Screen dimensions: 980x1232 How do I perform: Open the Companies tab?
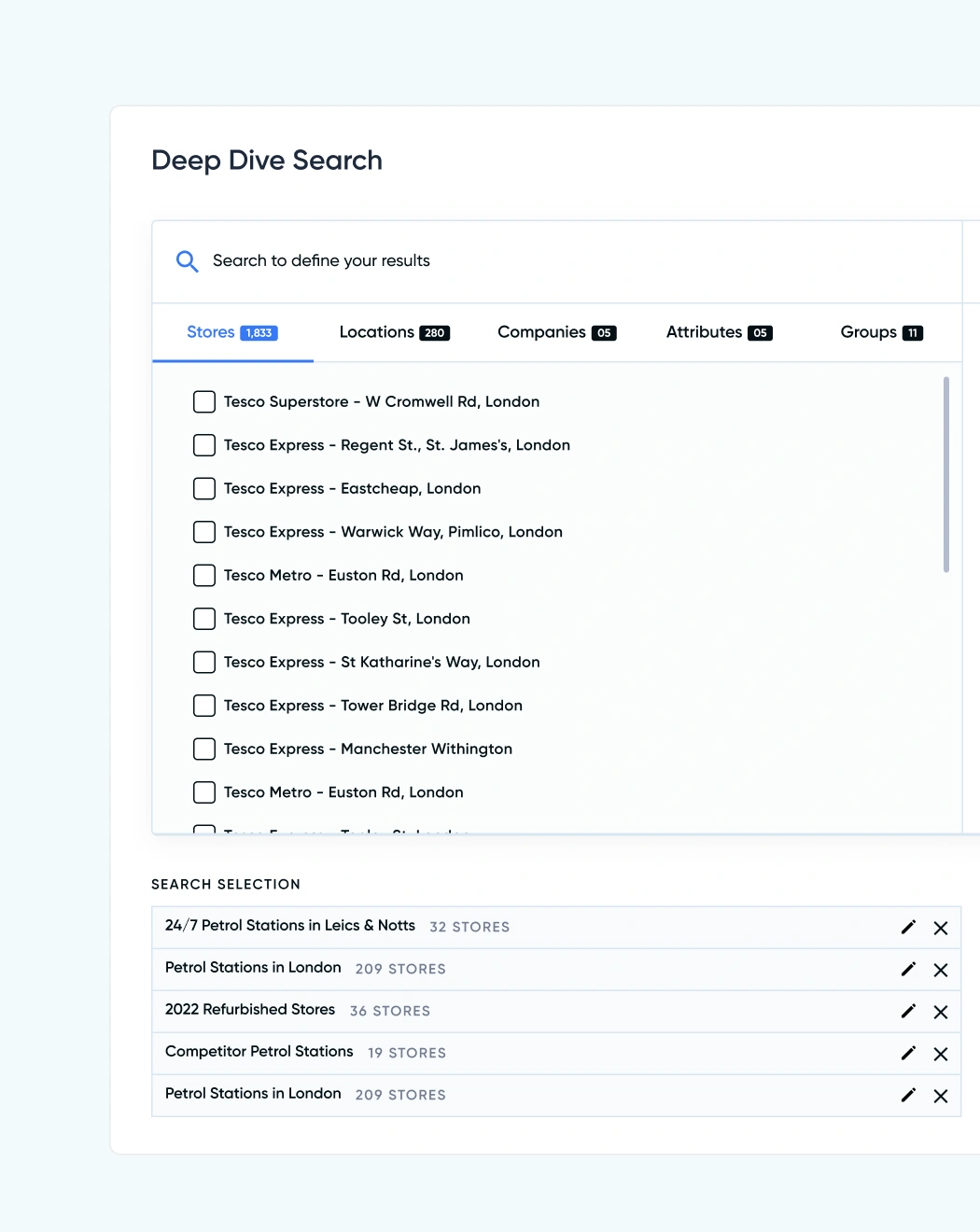pos(556,332)
